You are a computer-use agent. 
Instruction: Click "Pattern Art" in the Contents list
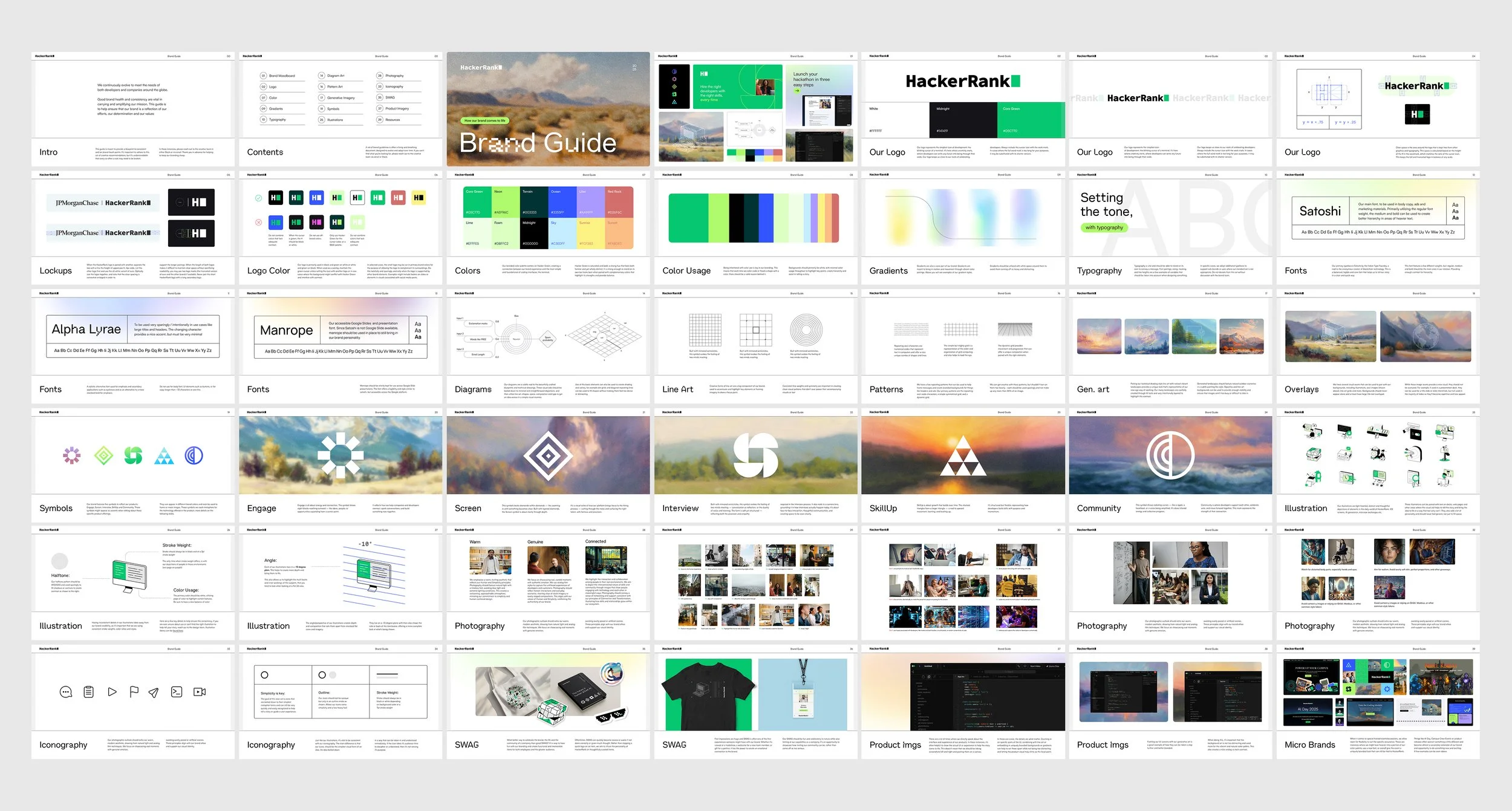334,87
